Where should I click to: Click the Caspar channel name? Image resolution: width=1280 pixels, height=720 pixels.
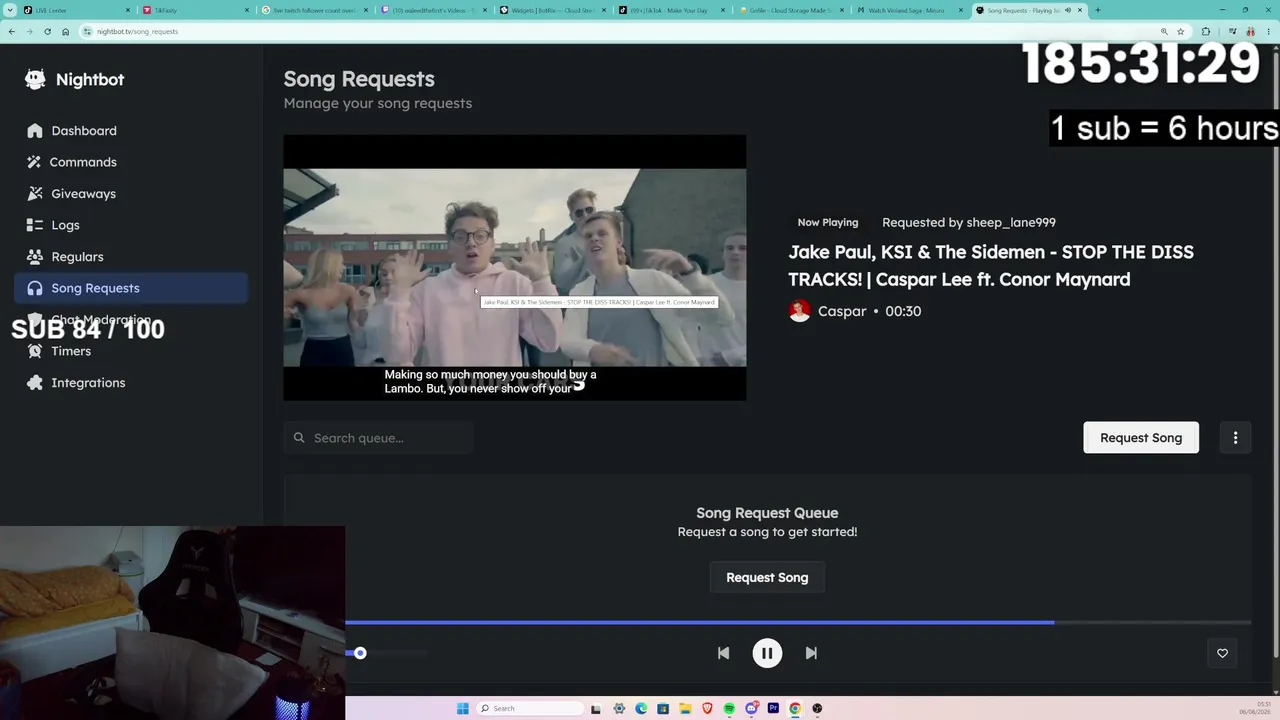842,311
